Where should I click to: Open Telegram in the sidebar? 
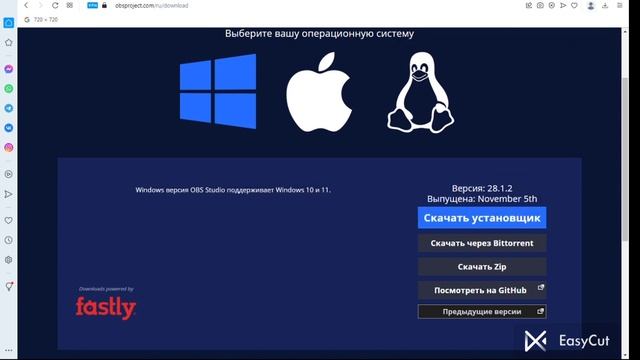click(9, 108)
